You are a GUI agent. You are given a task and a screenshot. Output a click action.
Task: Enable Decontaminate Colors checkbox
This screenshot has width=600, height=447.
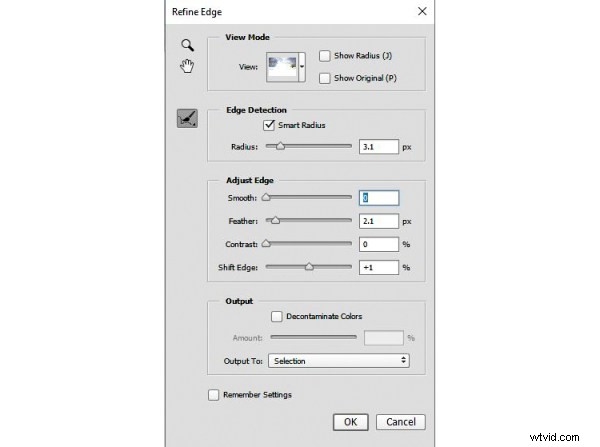pyautogui.click(x=277, y=316)
